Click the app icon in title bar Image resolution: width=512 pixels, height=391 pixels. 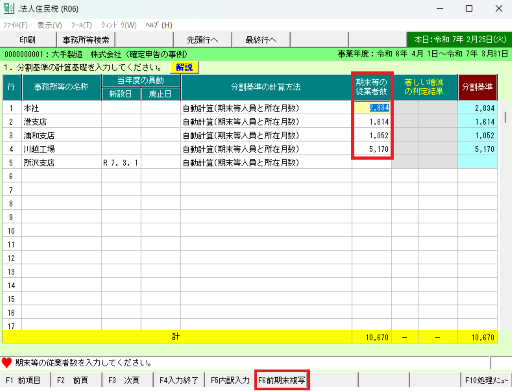[8, 8]
